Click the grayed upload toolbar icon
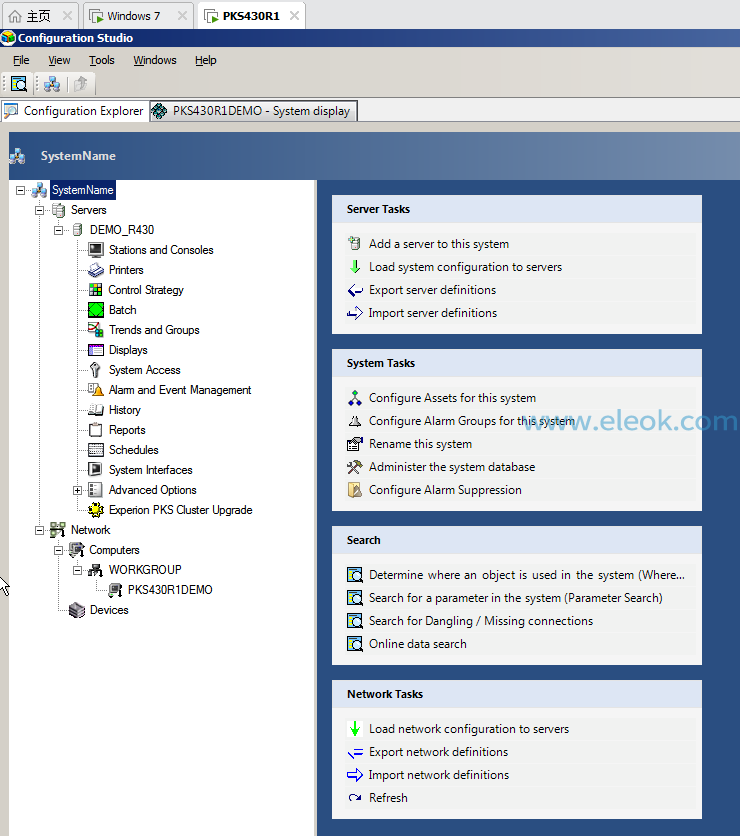 (81, 84)
